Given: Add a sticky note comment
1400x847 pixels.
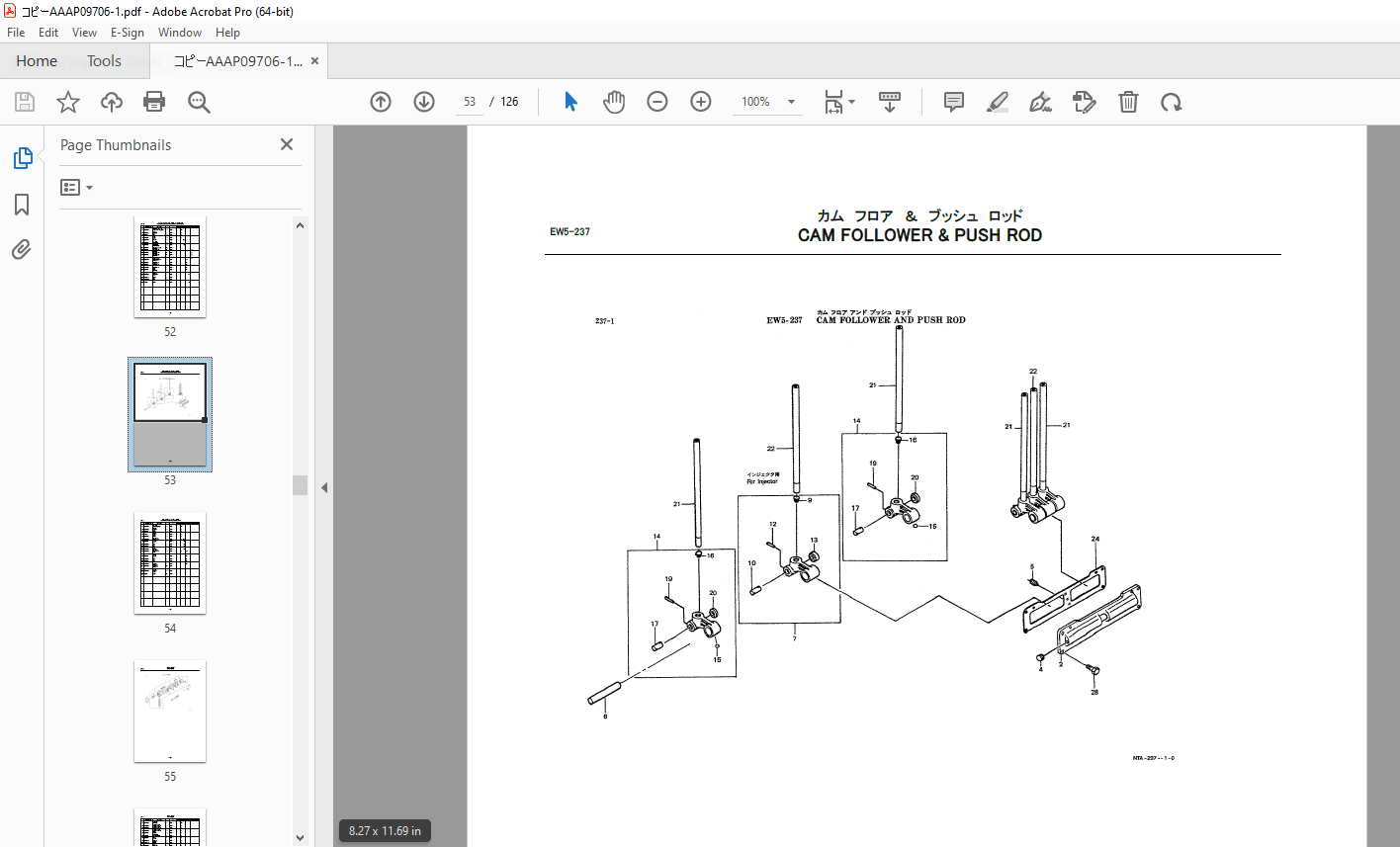Looking at the screenshot, I should pos(954,102).
